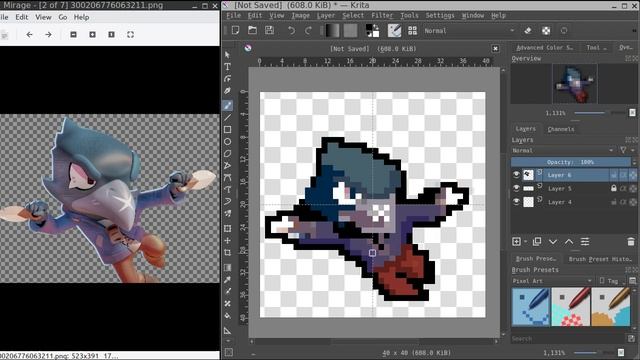The image size is (640, 360).
Task: Open foreground/background color swatch
Action: [x=372, y=31]
